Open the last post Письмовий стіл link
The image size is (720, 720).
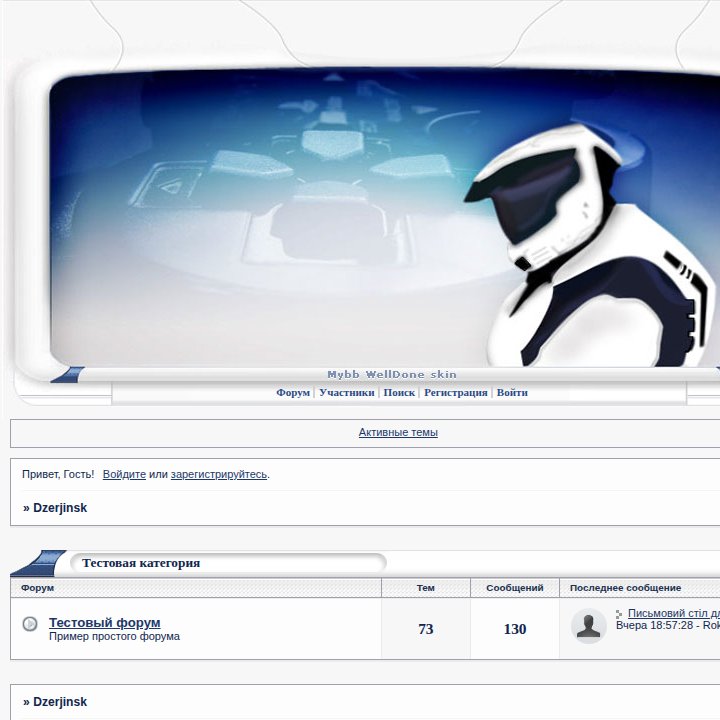(x=674, y=613)
